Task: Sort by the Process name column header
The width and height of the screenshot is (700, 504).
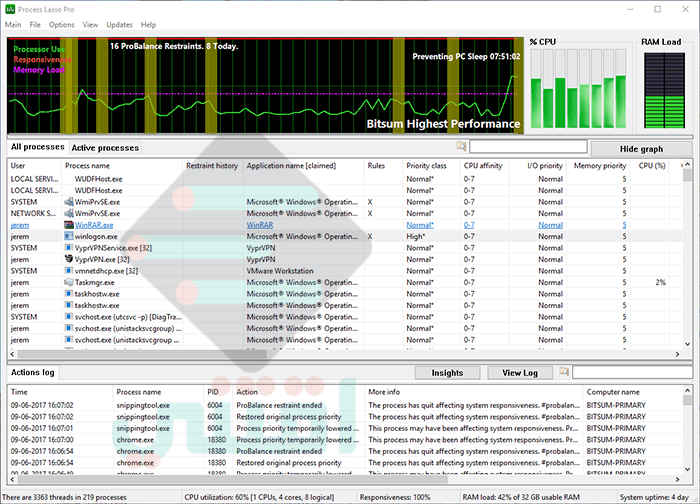Action: (122, 166)
